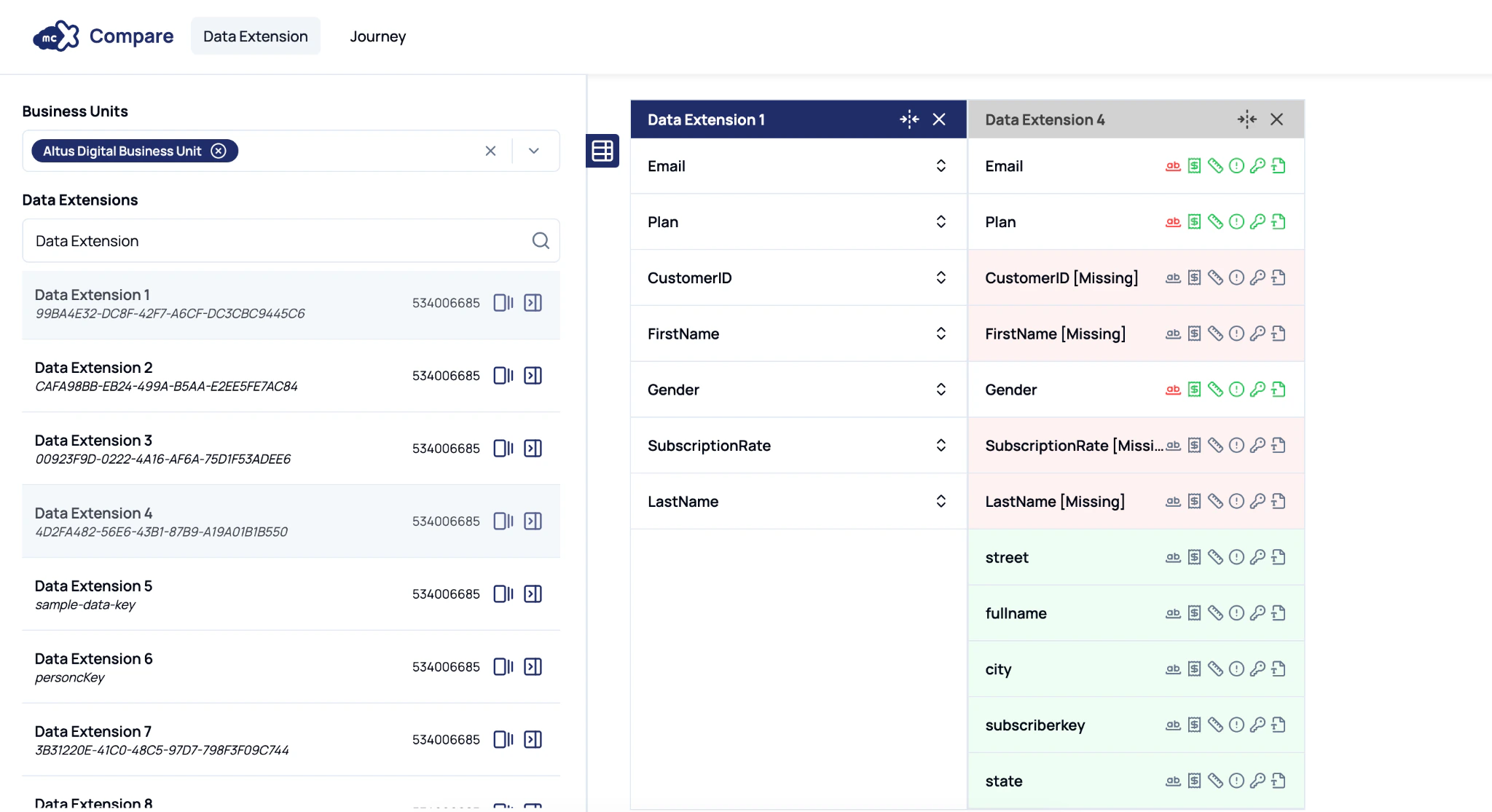This screenshot has width=1492, height=812.
Task: Toggle the compare column icon for Data Extension 3
Action: click(x=503, y=448)
